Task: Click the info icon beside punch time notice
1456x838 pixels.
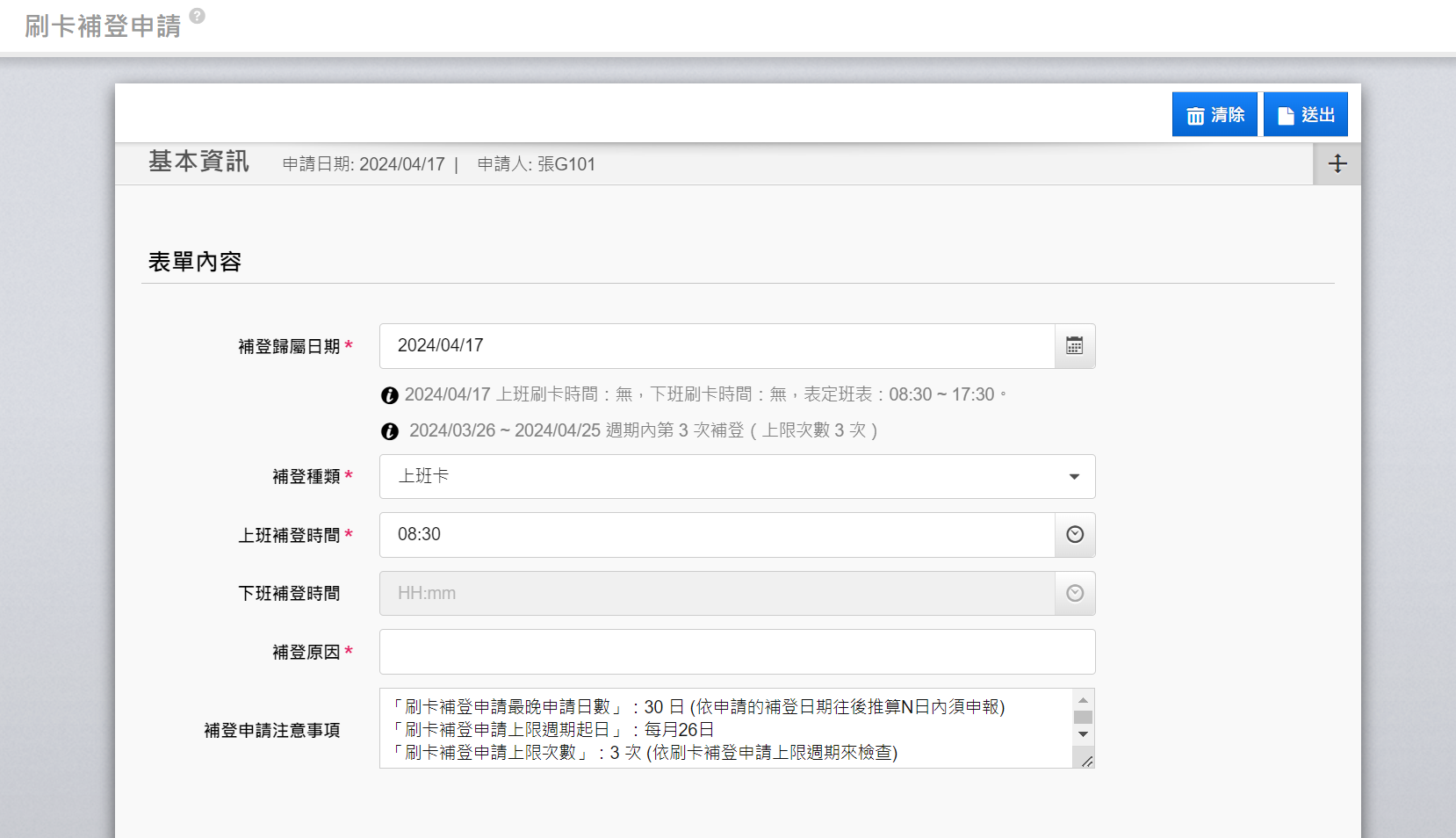Action: 390,395
